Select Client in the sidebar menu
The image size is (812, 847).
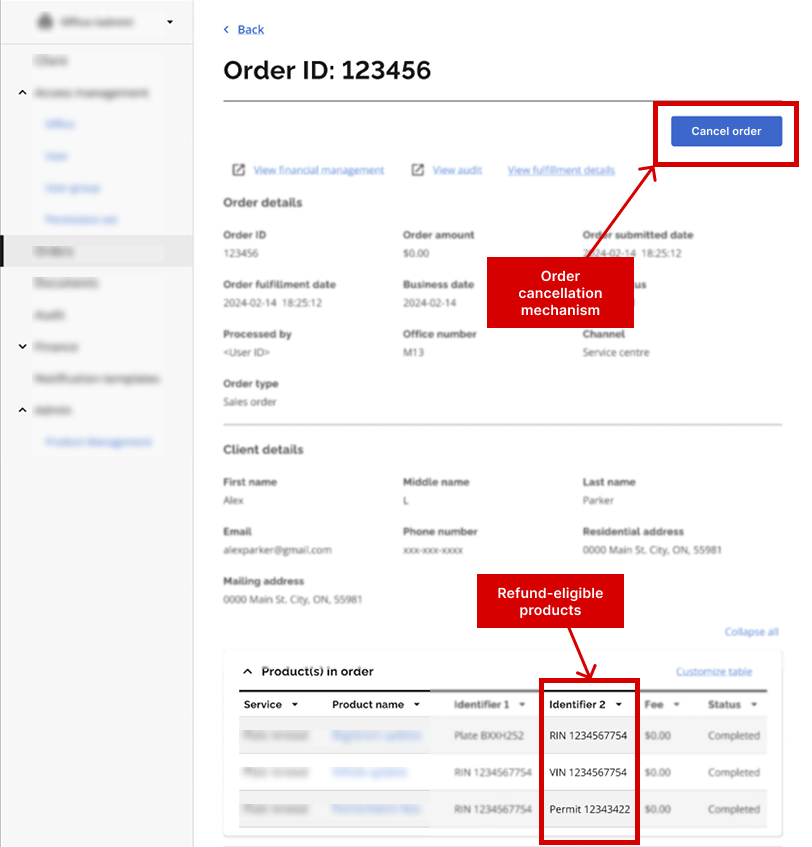pyautogui.click(x=51, y=60)
